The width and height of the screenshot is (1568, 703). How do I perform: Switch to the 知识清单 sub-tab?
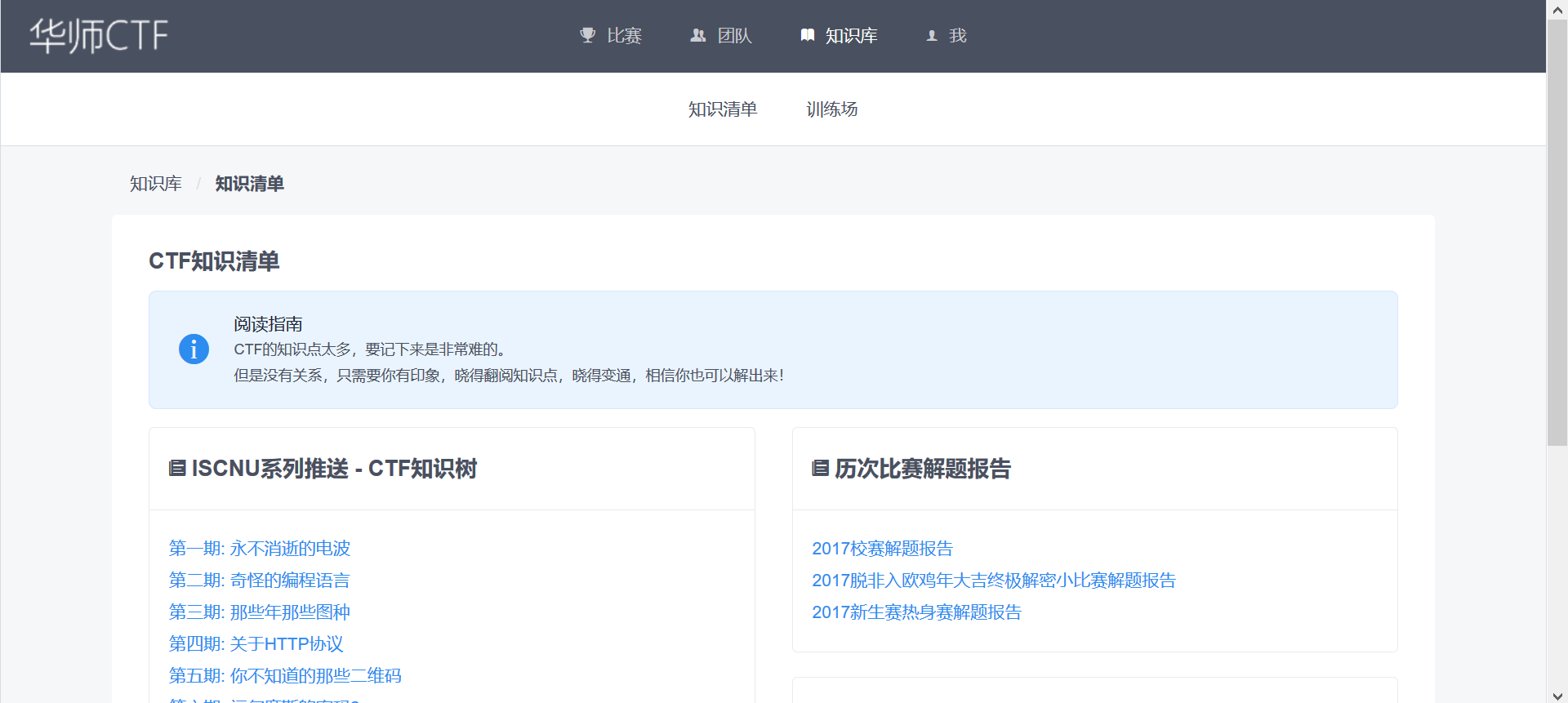pos(723,109)
